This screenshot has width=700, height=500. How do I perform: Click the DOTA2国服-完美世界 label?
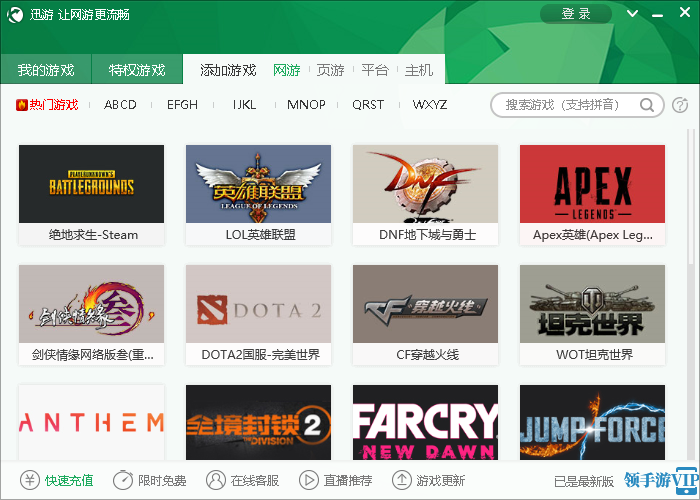pos(261,355)
